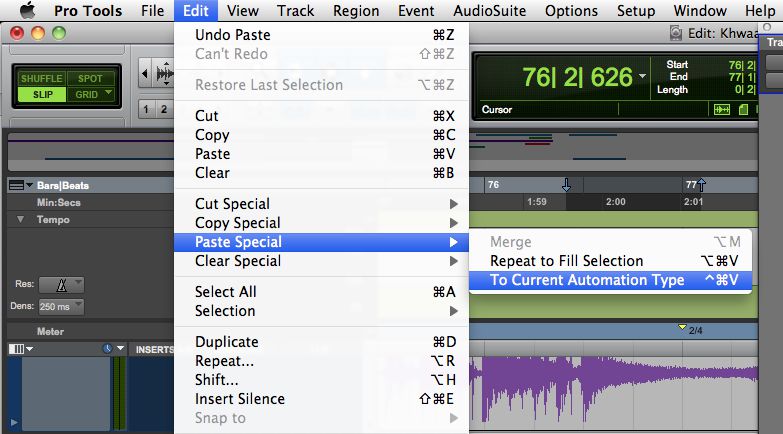Expand the Selection submenu

pyautogui.click(x=322, y=310)
